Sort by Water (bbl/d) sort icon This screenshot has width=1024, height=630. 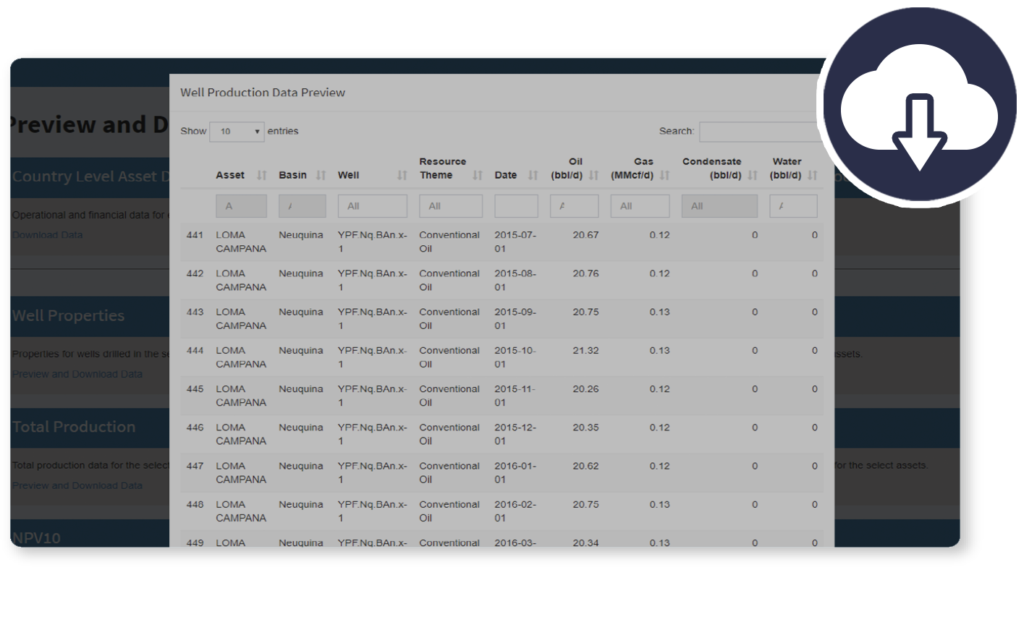tap(812, 176)
